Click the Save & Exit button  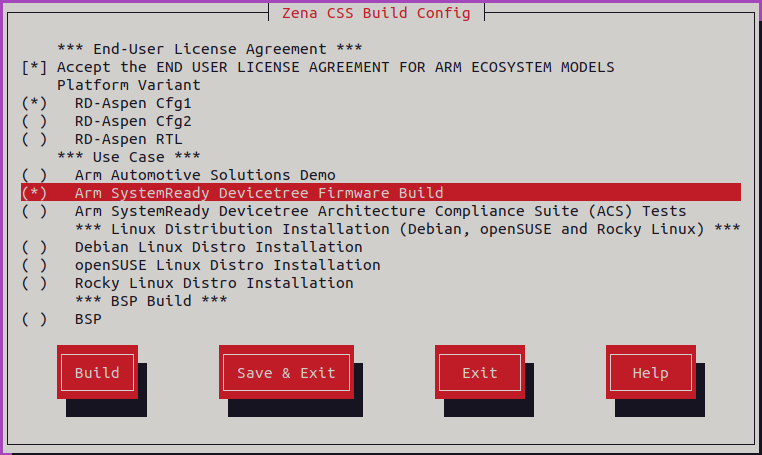click(286, 372)
